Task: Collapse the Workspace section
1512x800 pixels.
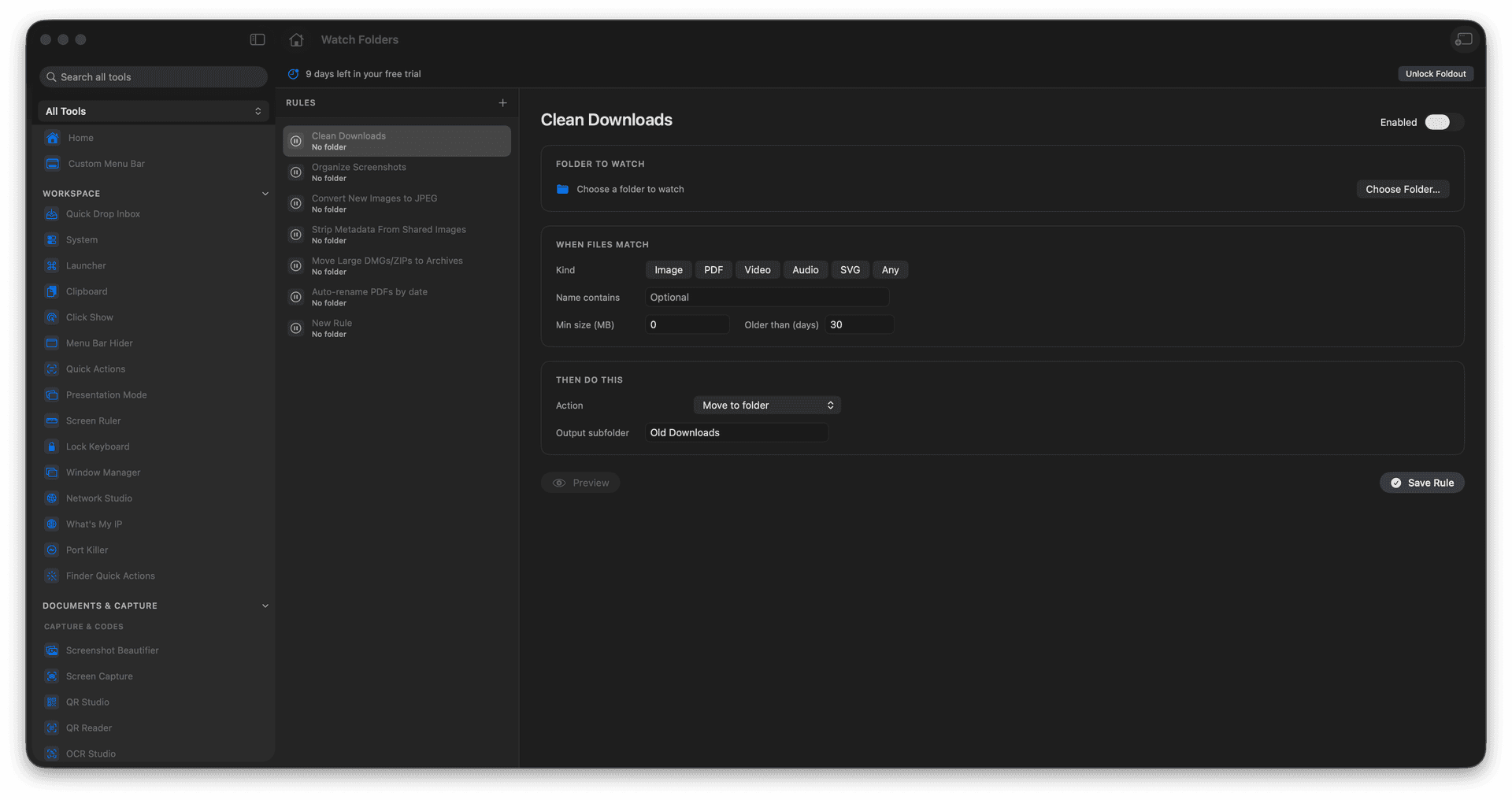Action: click(x=265, y=194)
